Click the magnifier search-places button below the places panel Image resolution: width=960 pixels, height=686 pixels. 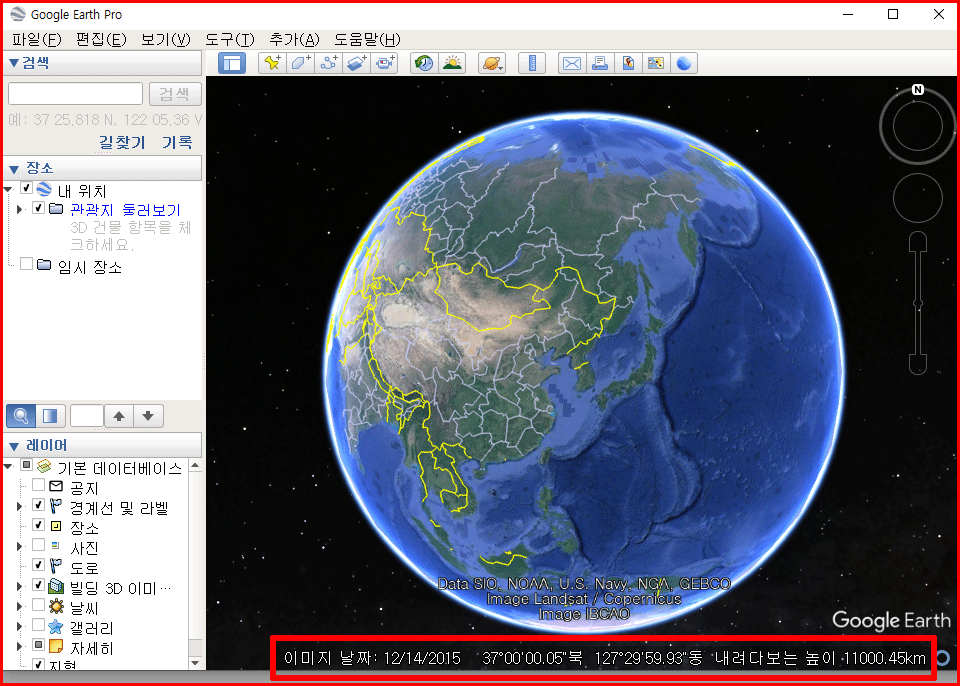pos(21,416)
